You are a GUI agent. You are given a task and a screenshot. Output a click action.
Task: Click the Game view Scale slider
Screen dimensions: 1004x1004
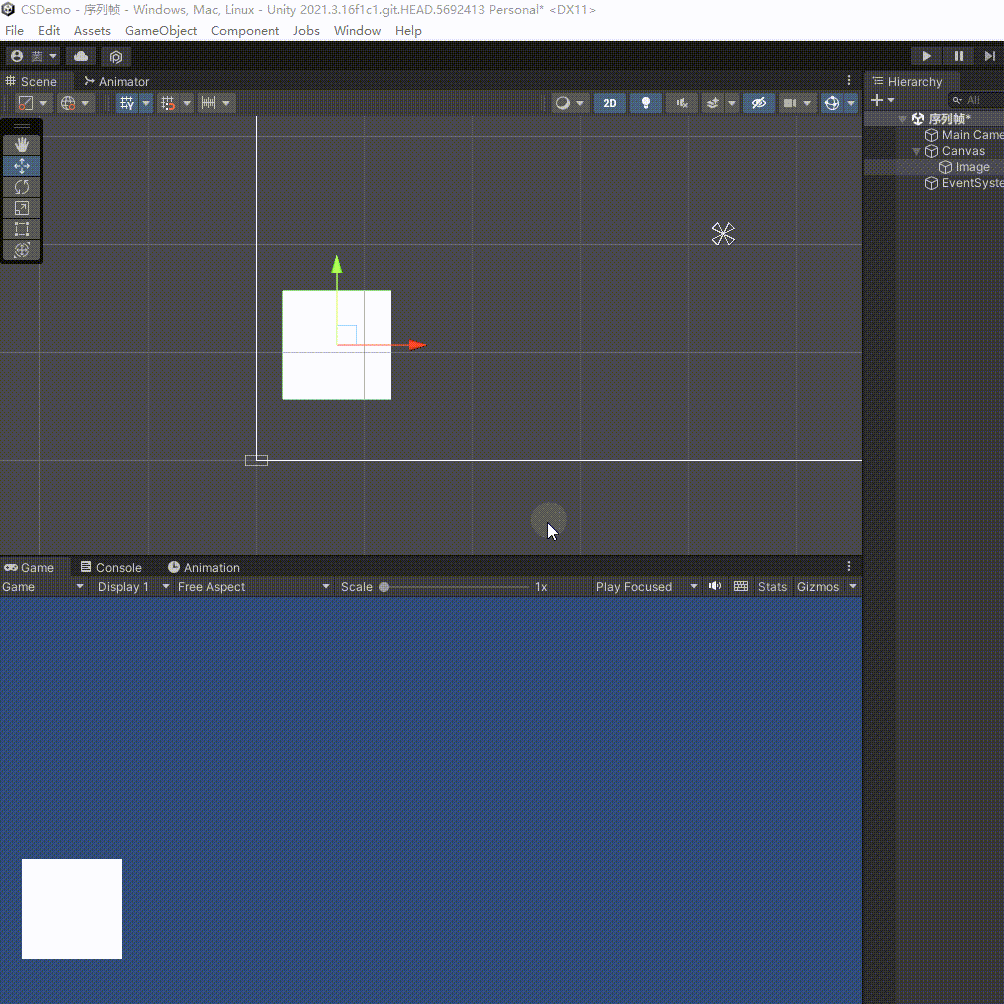[455, 587]
